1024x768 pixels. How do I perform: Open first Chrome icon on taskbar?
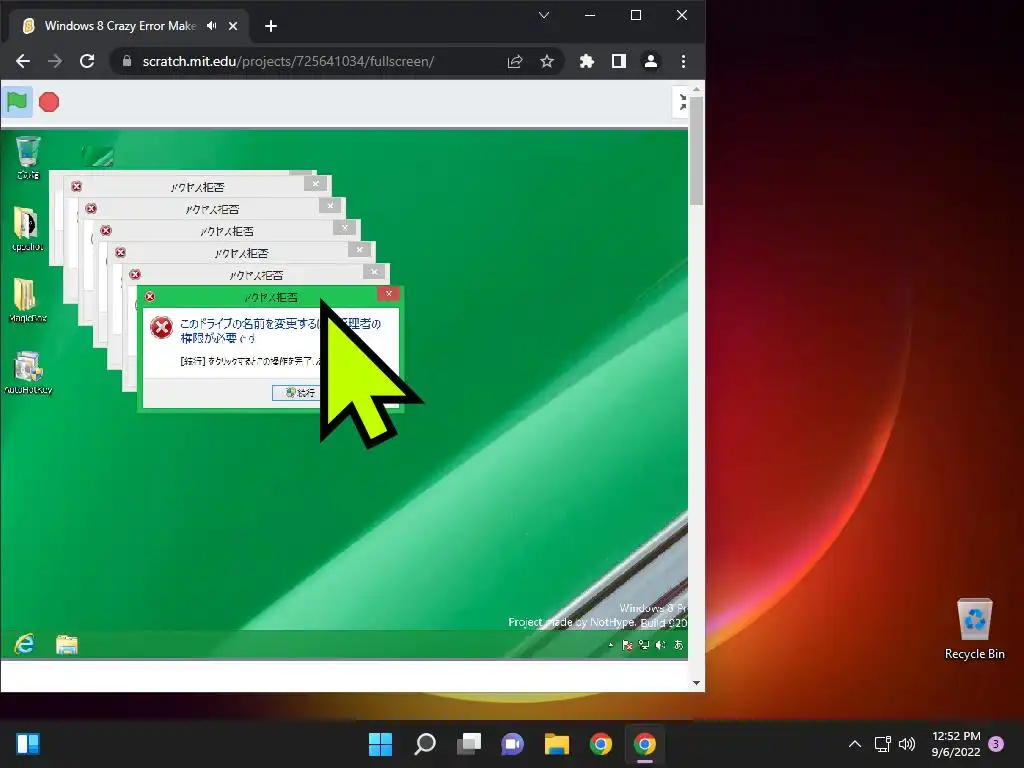(x=601, y=744)
